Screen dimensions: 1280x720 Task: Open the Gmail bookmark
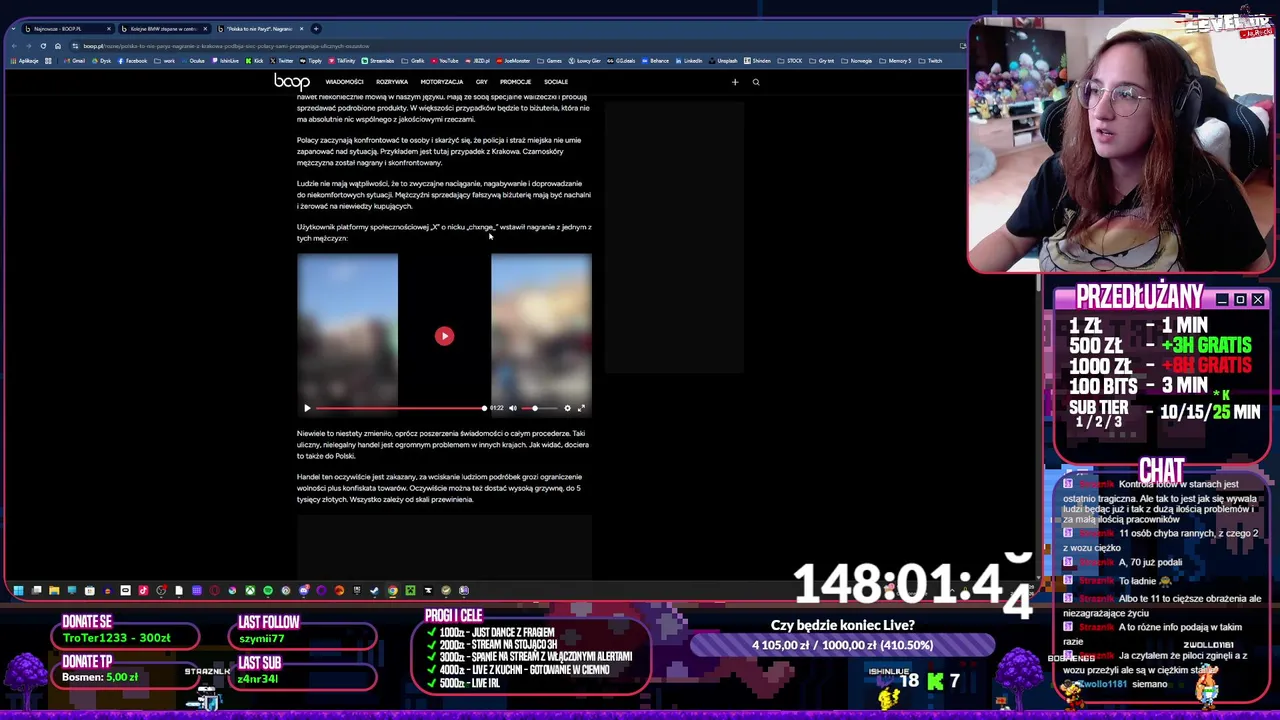[x=75, y=61]
